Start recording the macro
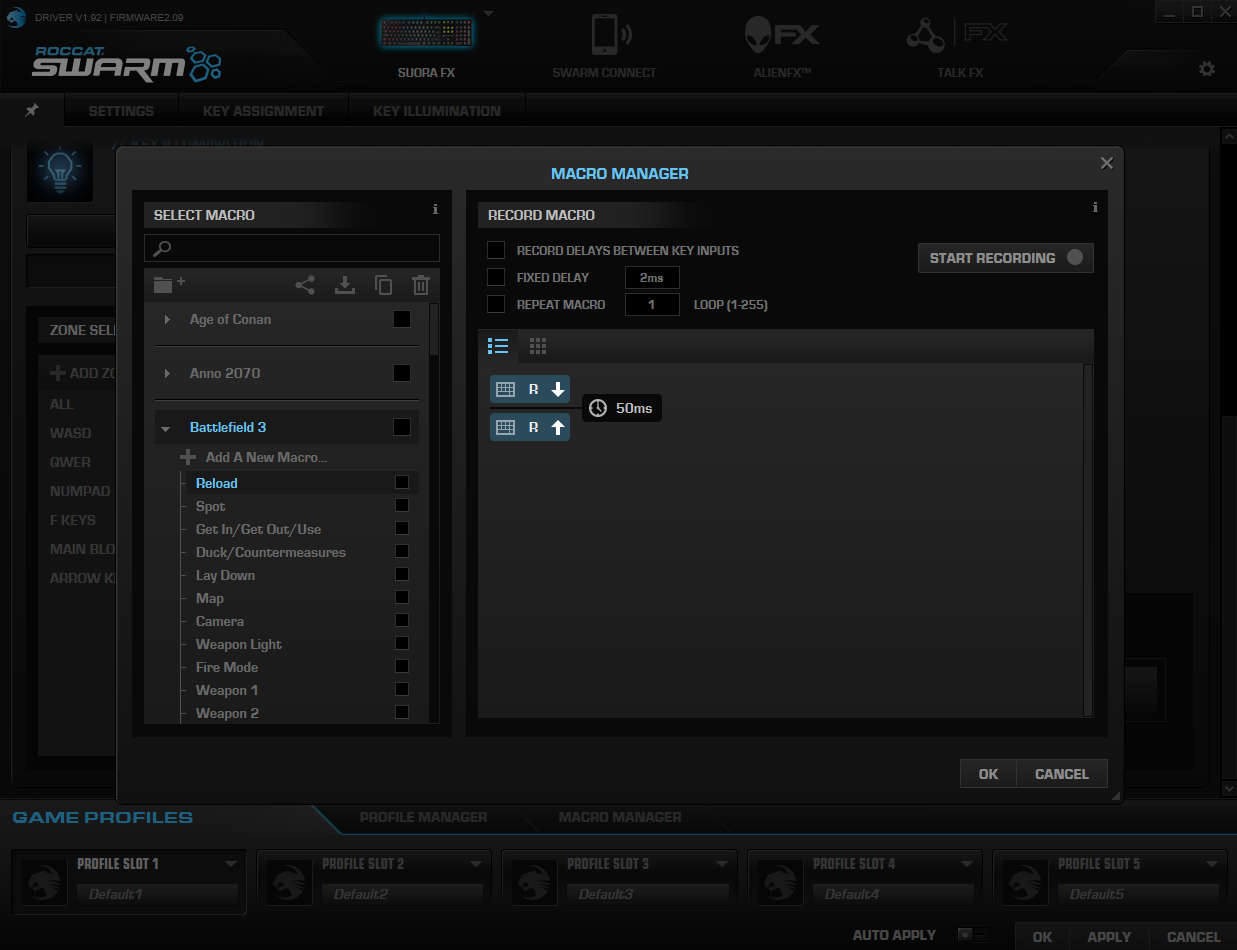Screen dimensions: 1237x950 point(1005,258)
